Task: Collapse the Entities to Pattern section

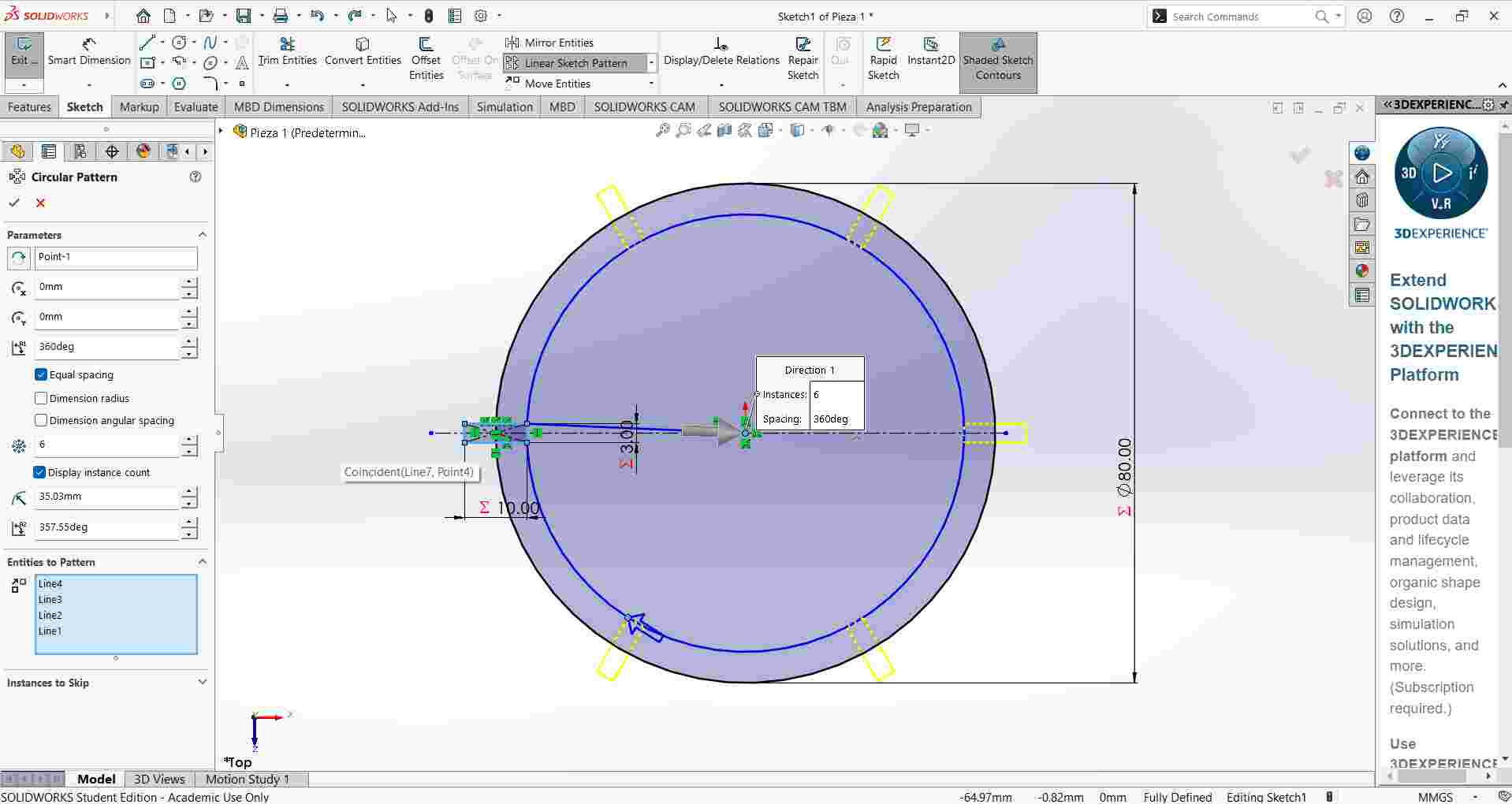Action: click(202, 562)
